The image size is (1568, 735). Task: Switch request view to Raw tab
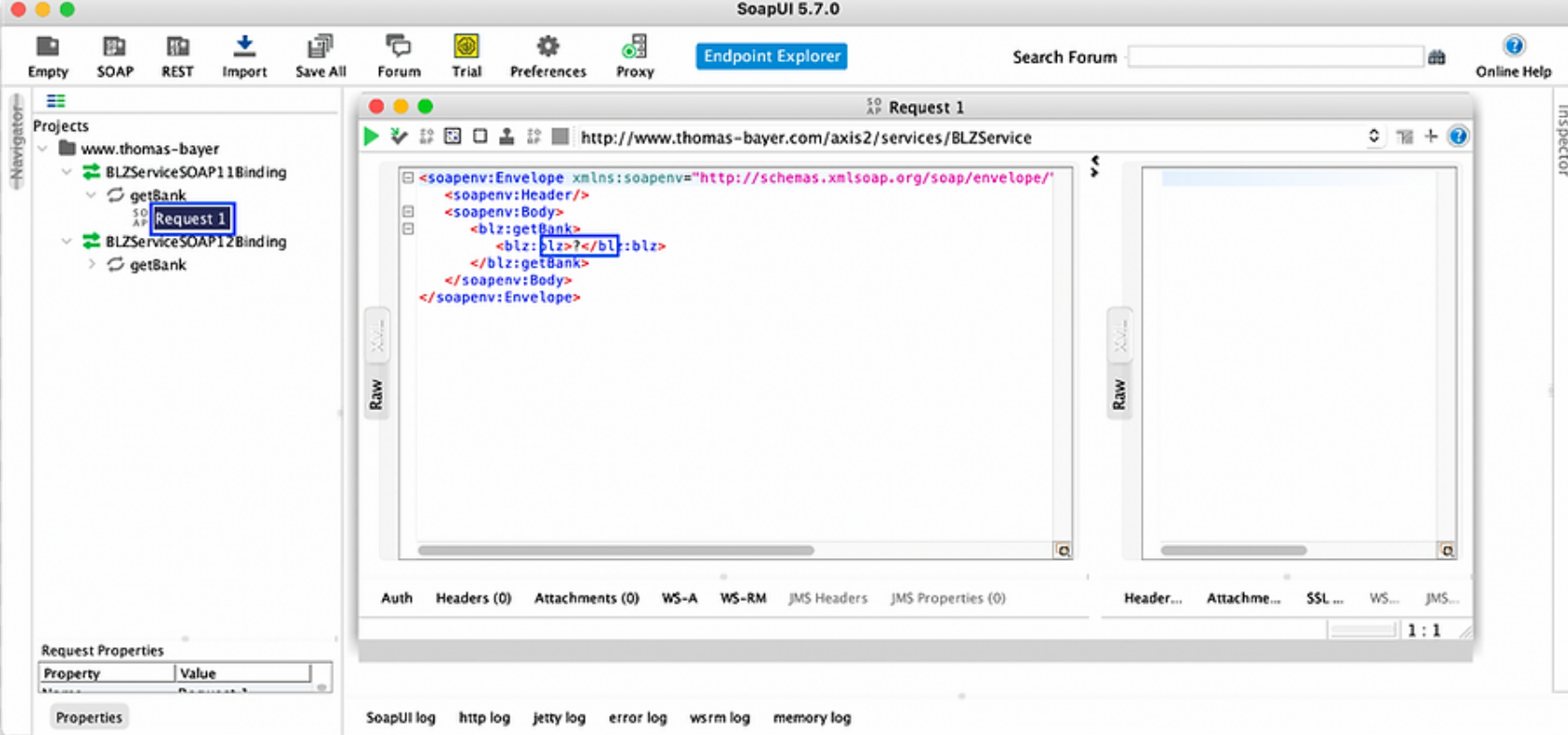pyautogui.click(x=376, y=394)
